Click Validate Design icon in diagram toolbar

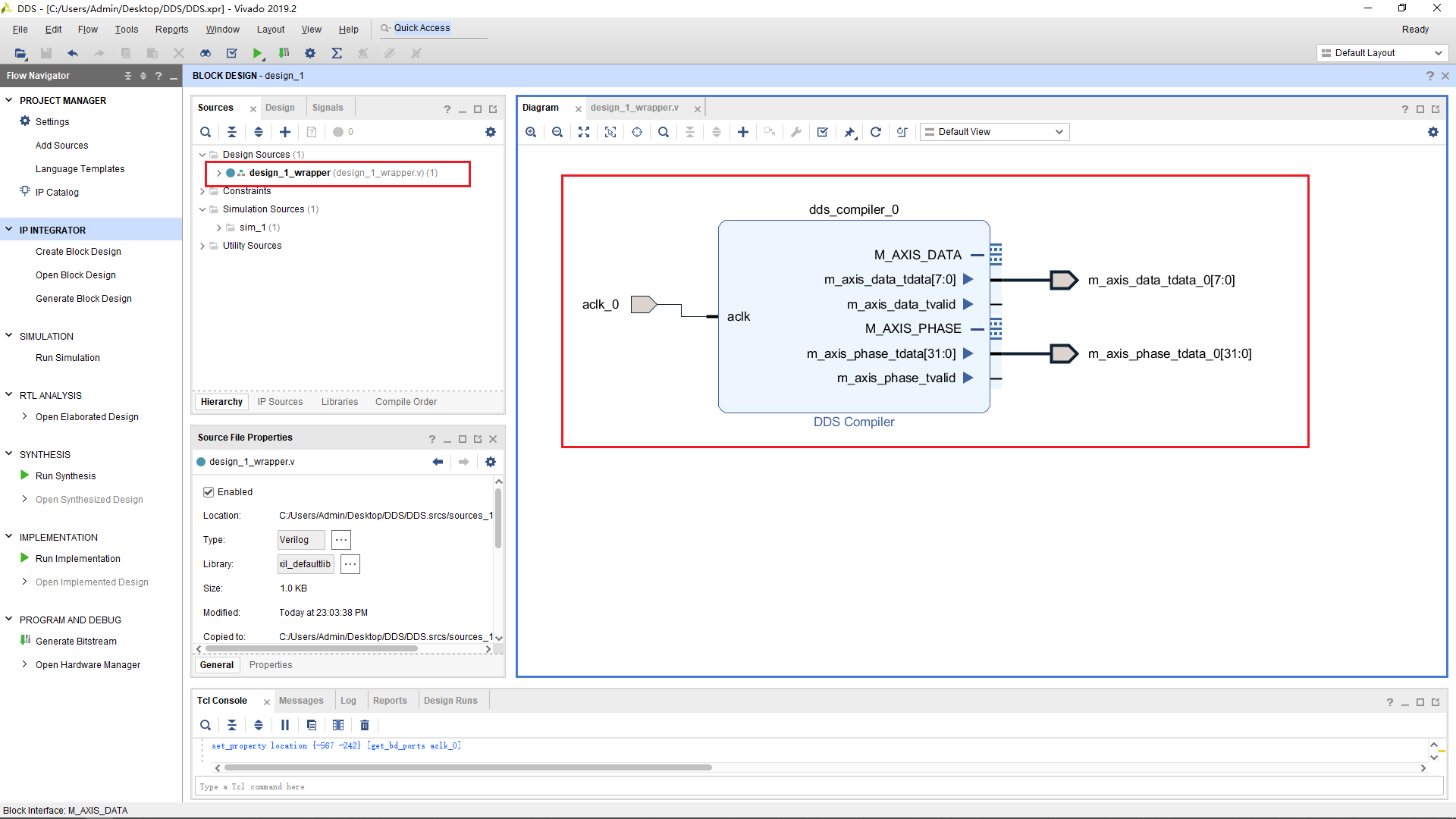822,132
